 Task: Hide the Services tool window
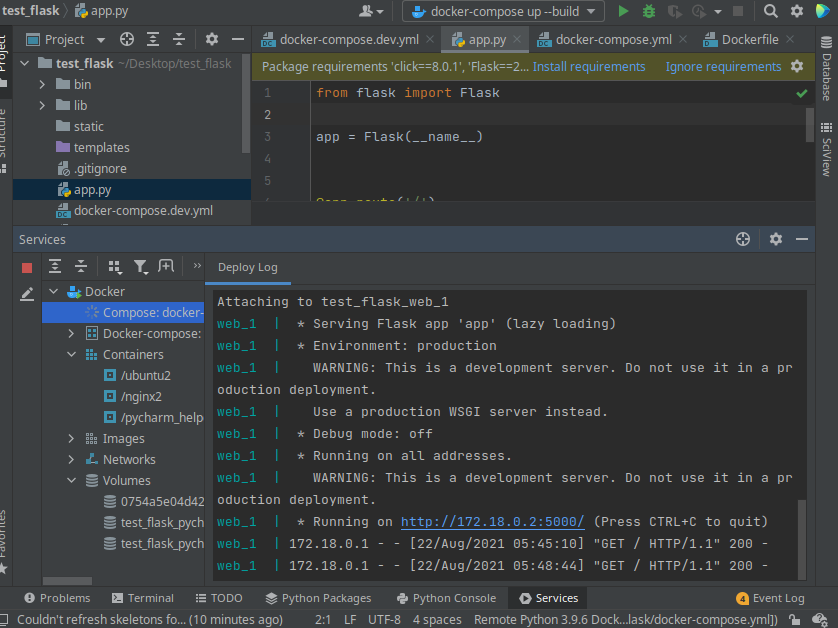pyautogui.click(x=802, y=239)
